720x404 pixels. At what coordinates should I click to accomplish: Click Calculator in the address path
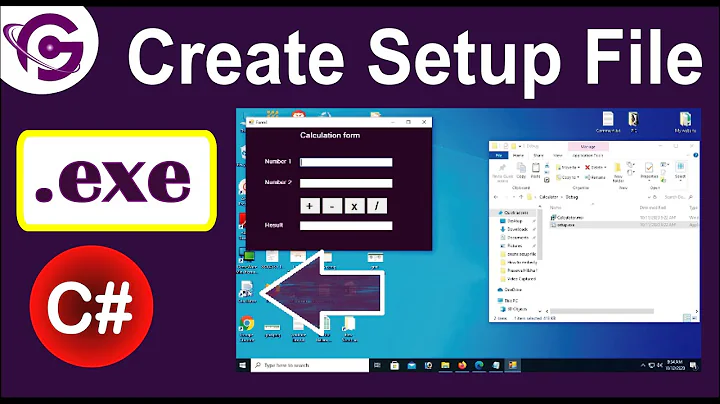point(548,197)
